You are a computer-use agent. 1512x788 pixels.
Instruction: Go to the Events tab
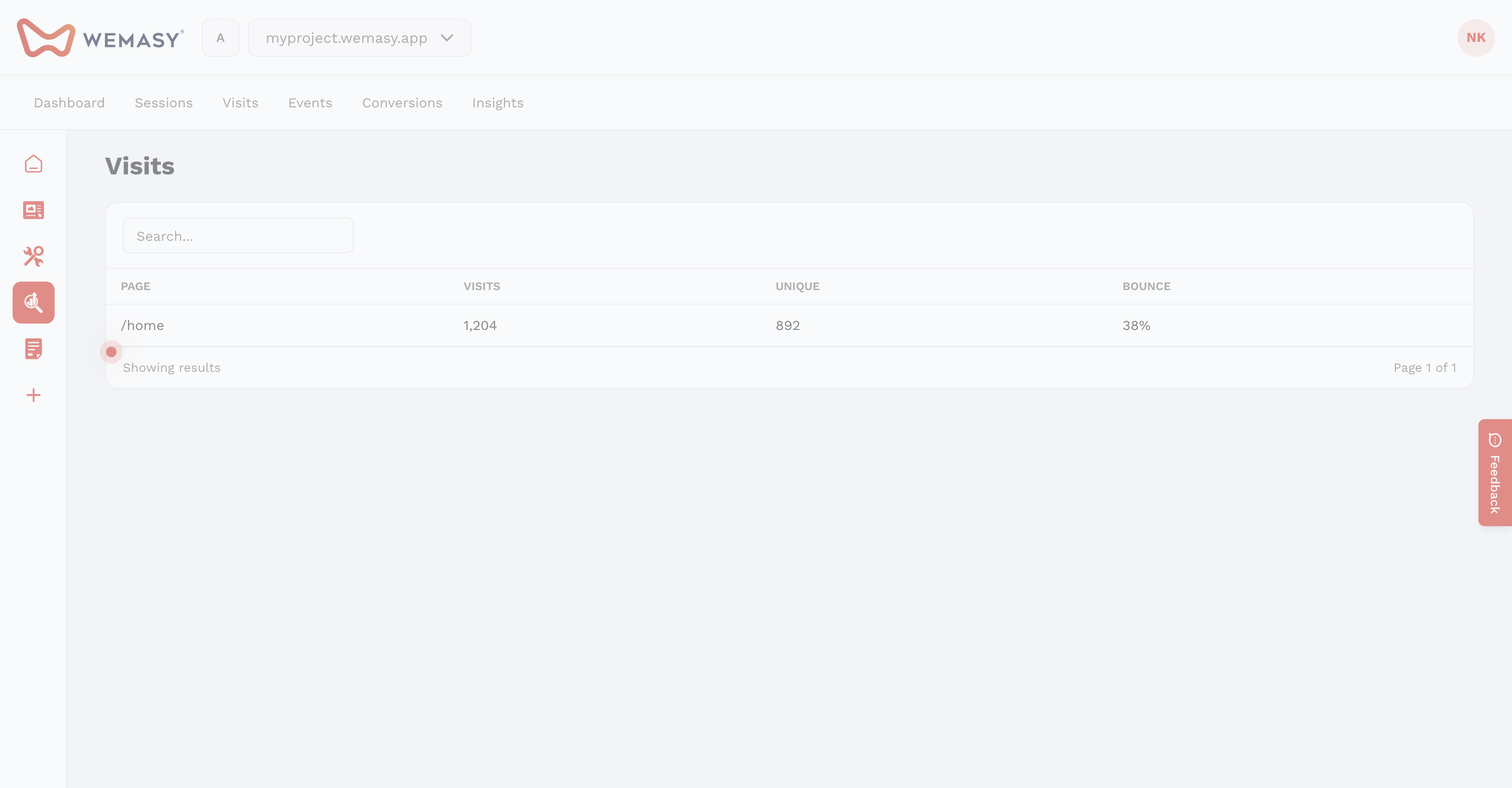click(x=310, y=103)
